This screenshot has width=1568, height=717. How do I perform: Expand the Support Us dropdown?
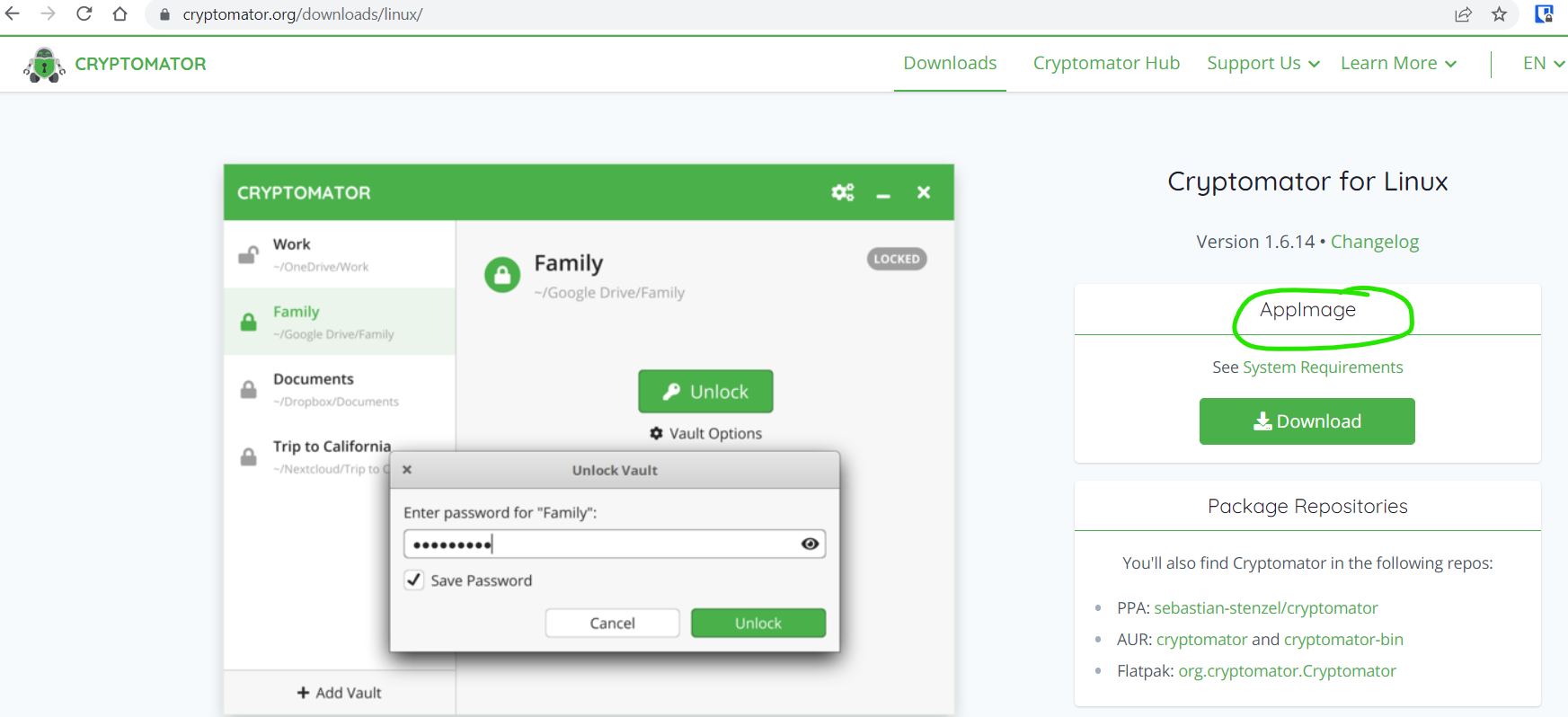click(1262, 64)
